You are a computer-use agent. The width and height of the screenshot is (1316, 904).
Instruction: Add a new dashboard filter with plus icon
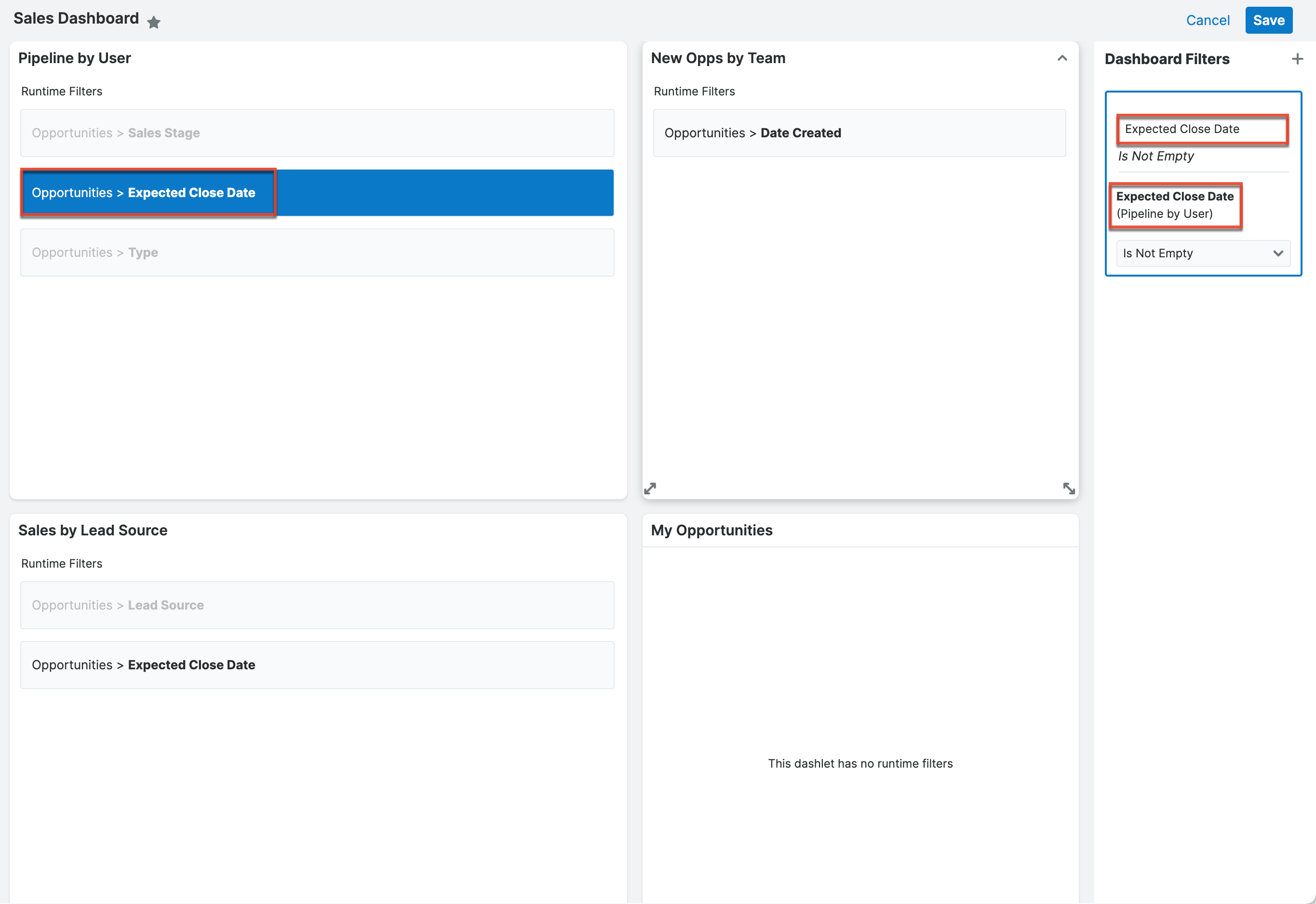1298,58
